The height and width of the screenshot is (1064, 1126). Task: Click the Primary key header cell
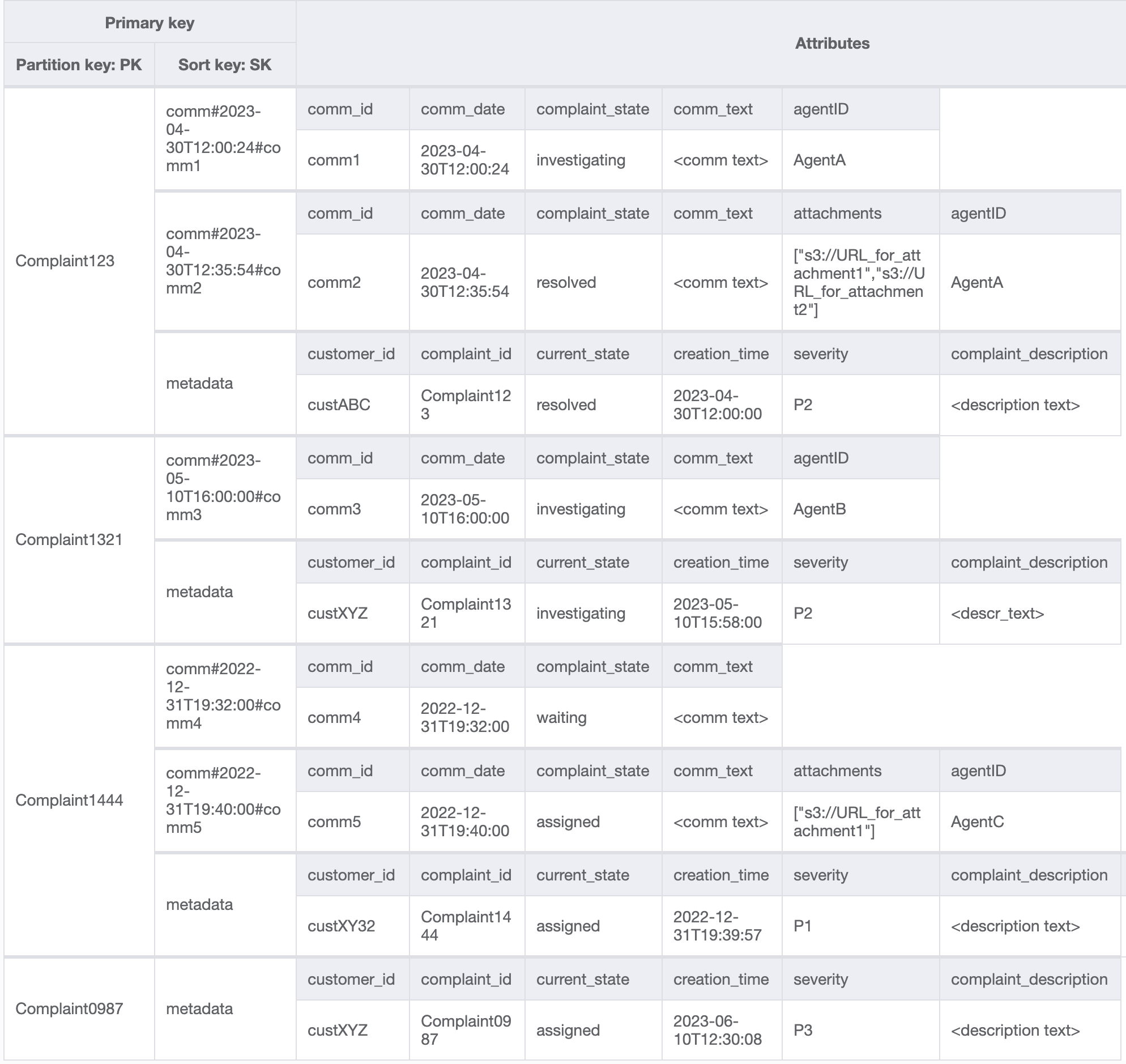[150, 23]
